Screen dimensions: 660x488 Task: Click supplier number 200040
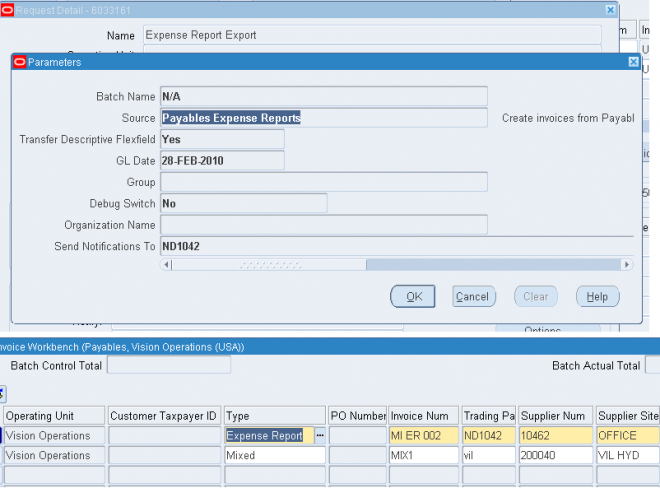point(556,455)
